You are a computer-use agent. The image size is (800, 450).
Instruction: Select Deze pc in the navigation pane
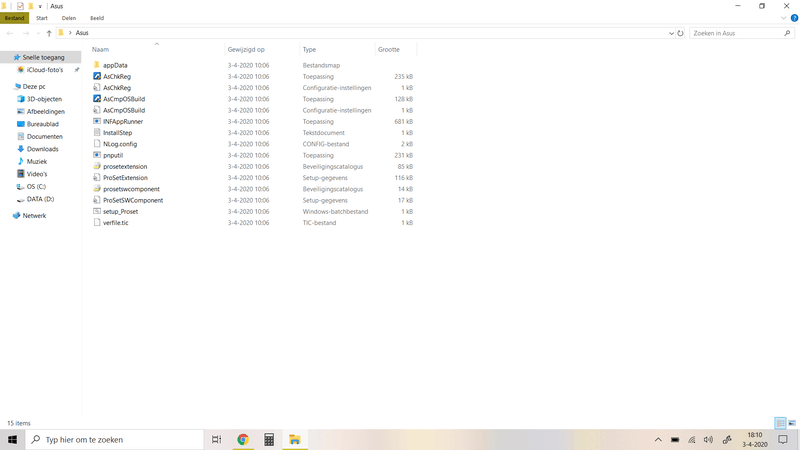[x=34, y=86]
